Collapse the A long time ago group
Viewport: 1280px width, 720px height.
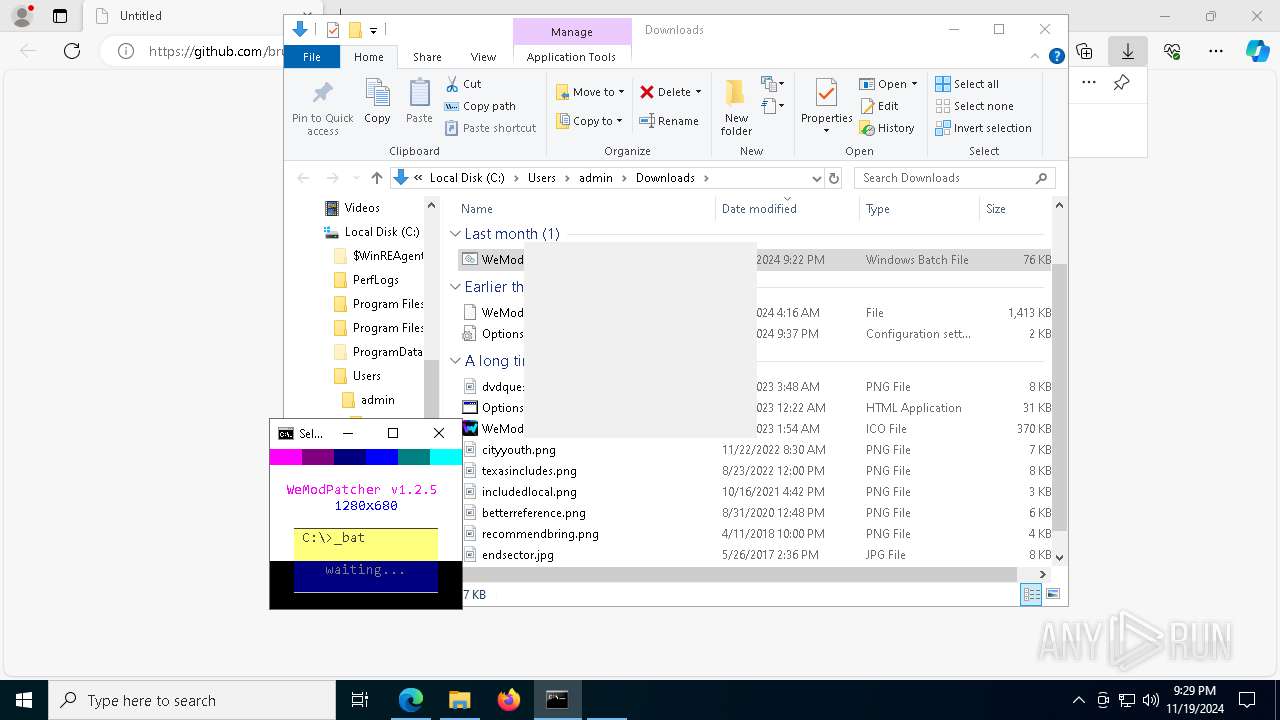coord(455,361)
